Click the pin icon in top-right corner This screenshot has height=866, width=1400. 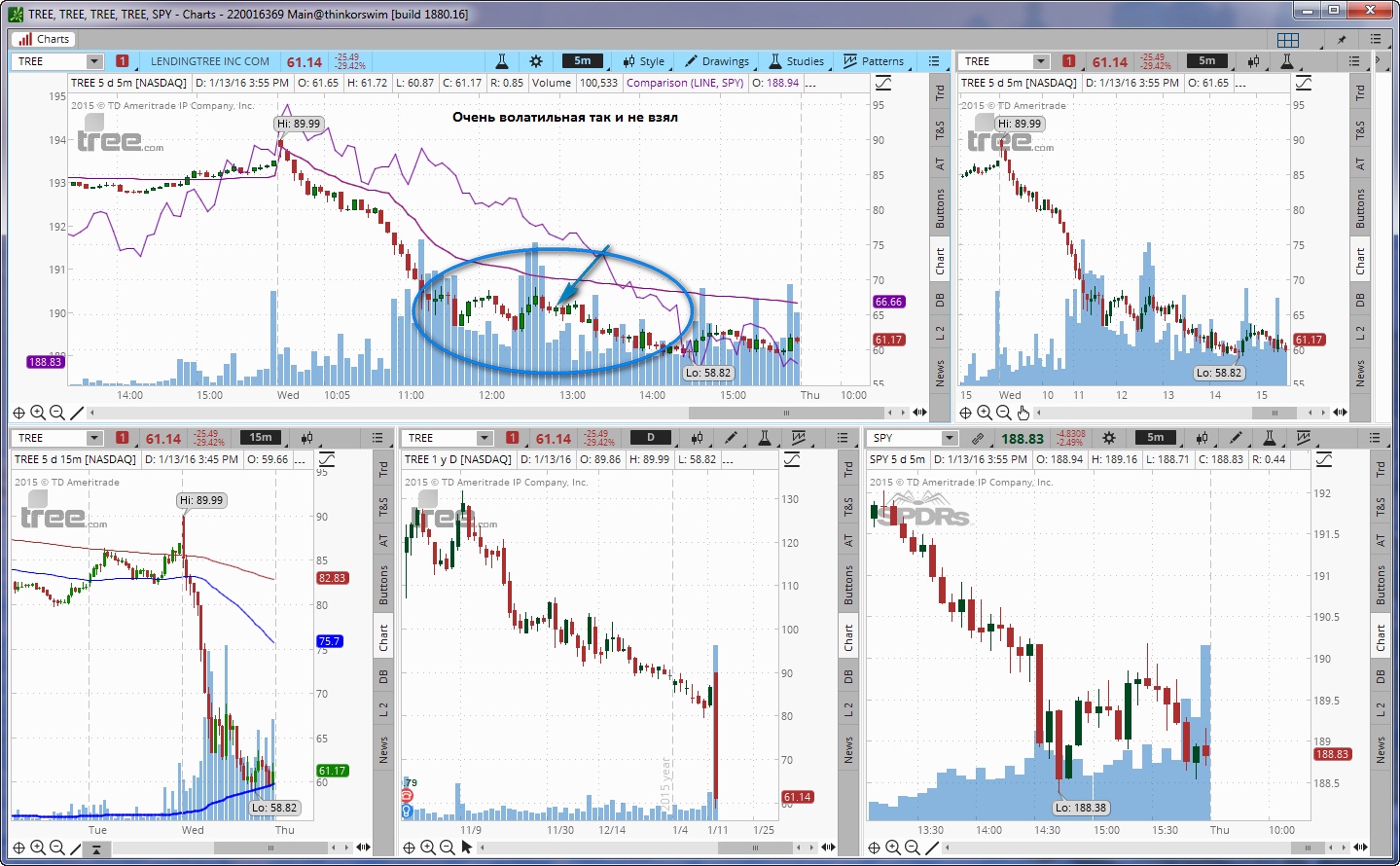pos(1342,39)
